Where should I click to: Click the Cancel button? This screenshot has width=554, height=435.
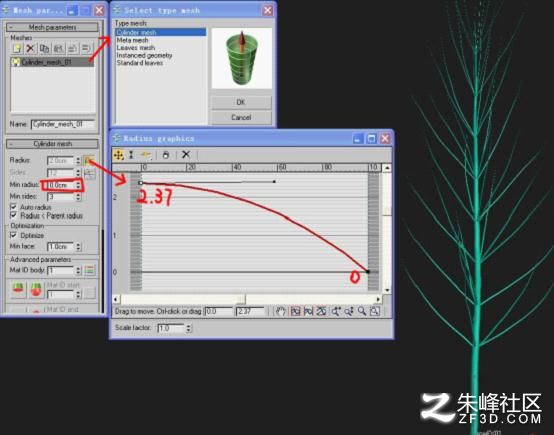(x=241, y=117)
